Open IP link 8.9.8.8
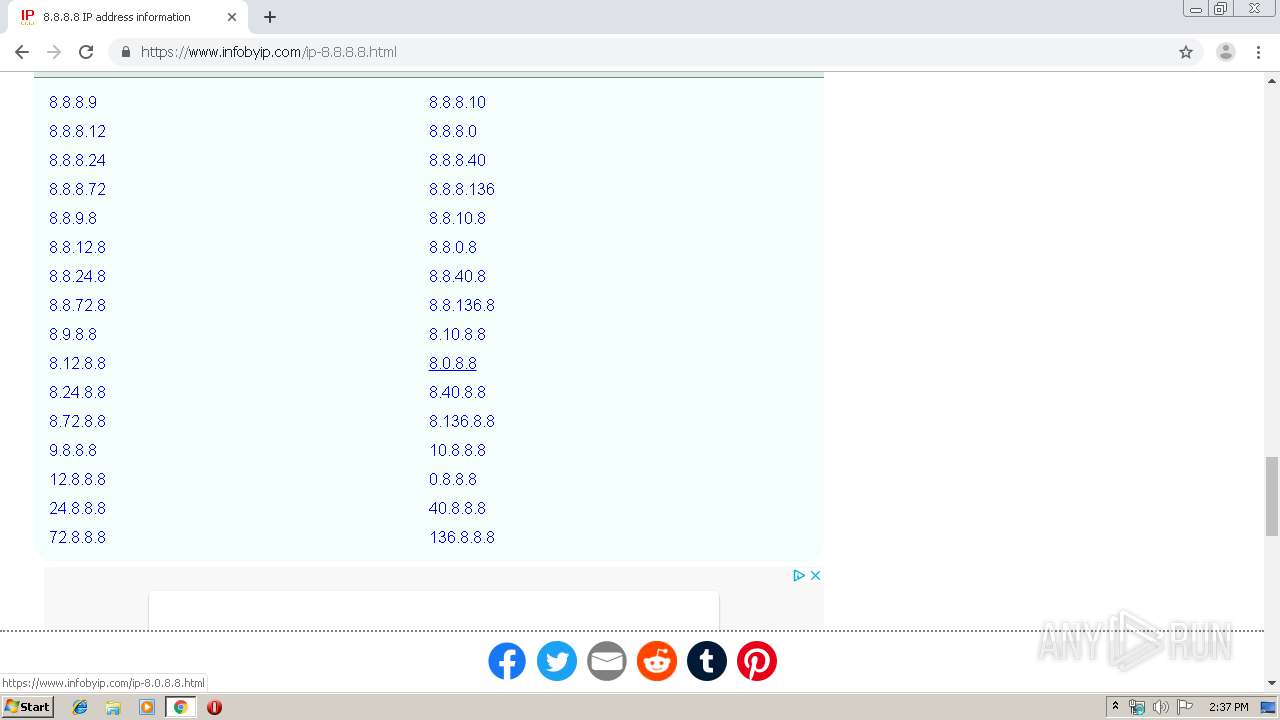Viewport: 1280px width, 720px height. (x=73, y=334)
